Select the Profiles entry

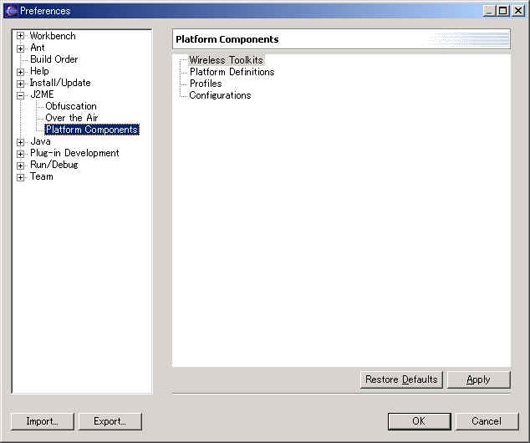pyautogui.click(x=206, y=83)
